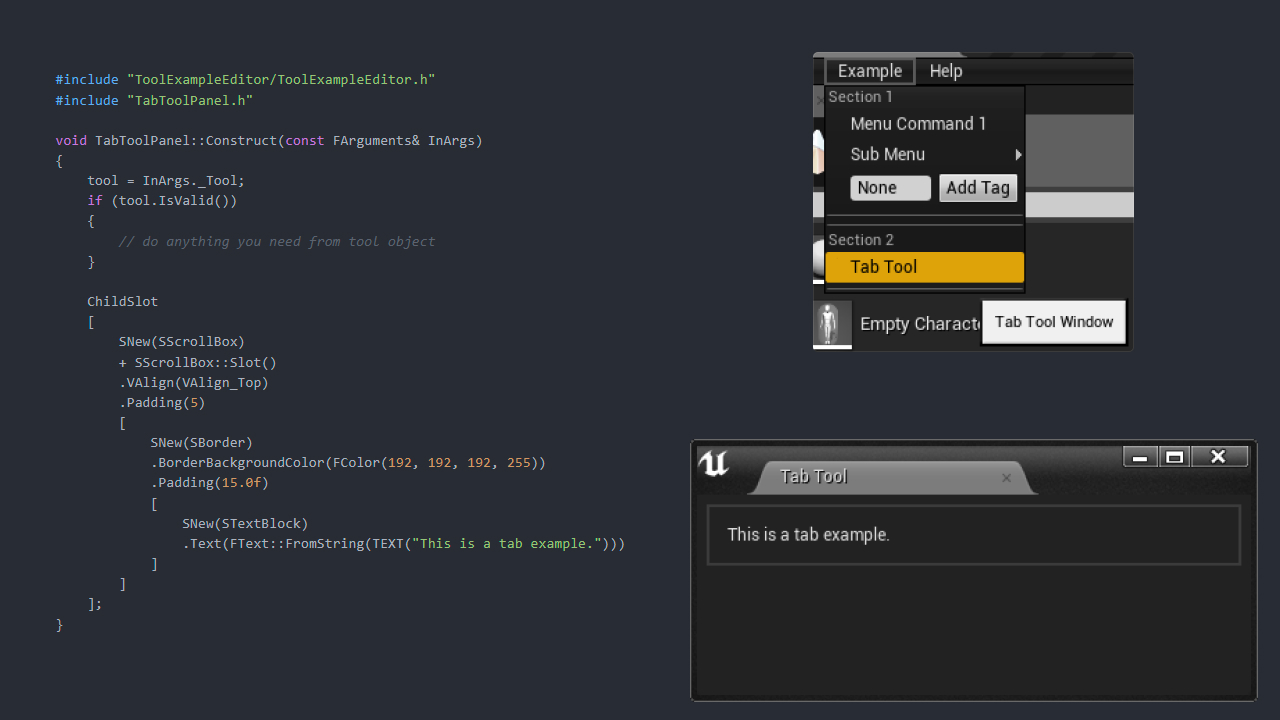Switch to the Tab Tool tab
Image resolution: width=1280 pixels, height=720 pixels.
pos(814,477)
